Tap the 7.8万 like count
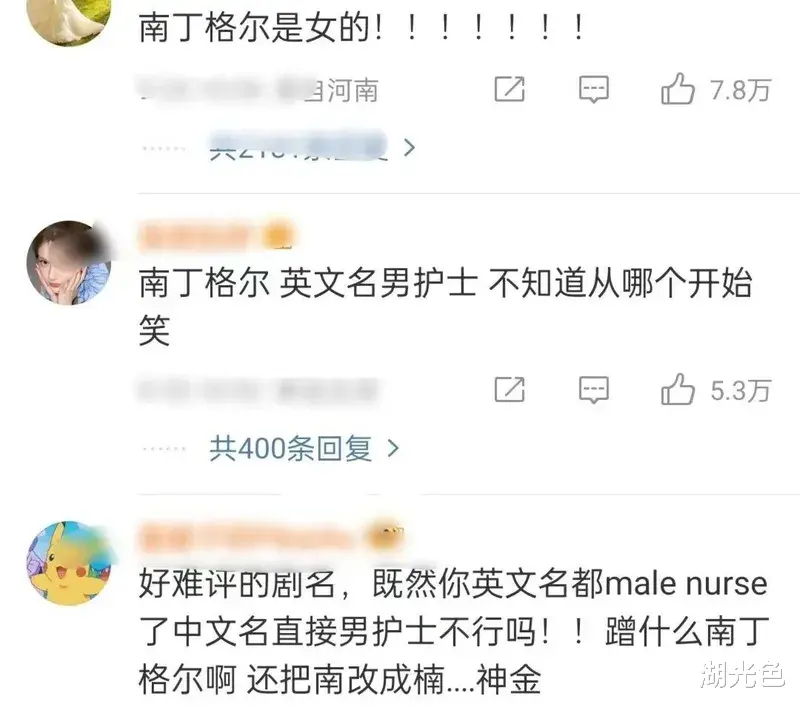This screenshot has width=800, height=707. (x=740, y=90)
